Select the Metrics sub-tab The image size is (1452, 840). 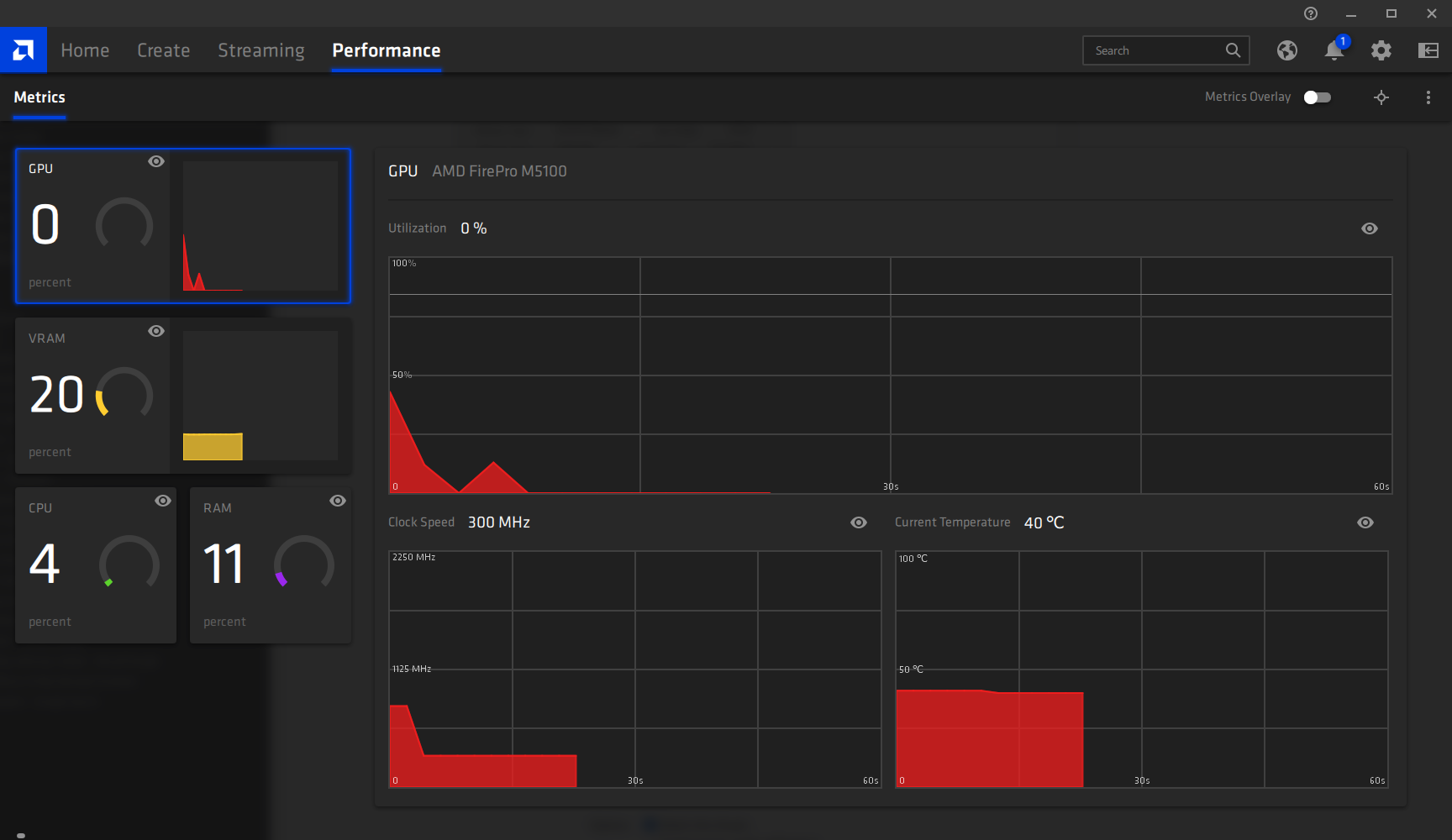[x=39, y=97]
